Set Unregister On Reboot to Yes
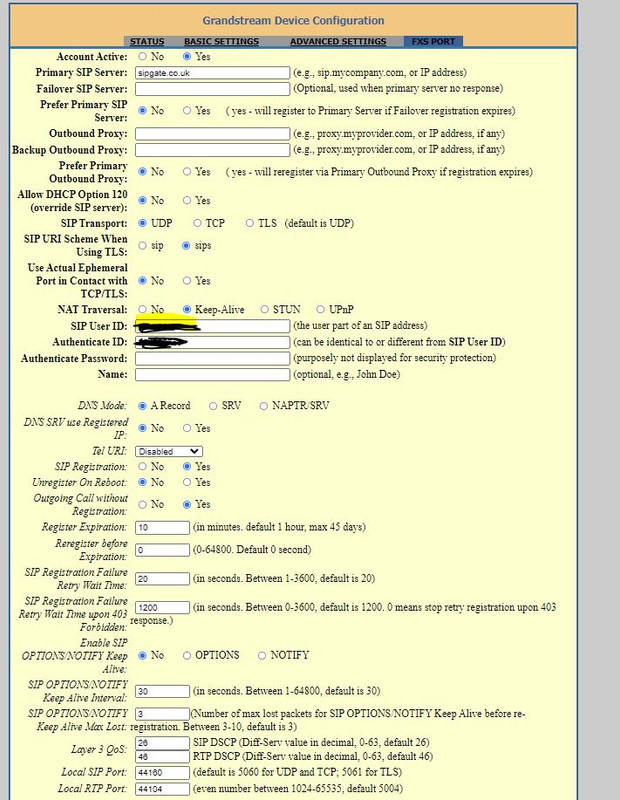This screenshot has width=620, height=800. 187,482
